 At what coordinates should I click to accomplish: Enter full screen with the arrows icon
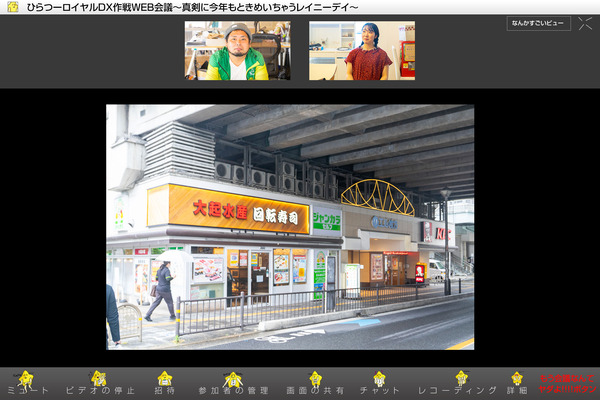[585, 23]
